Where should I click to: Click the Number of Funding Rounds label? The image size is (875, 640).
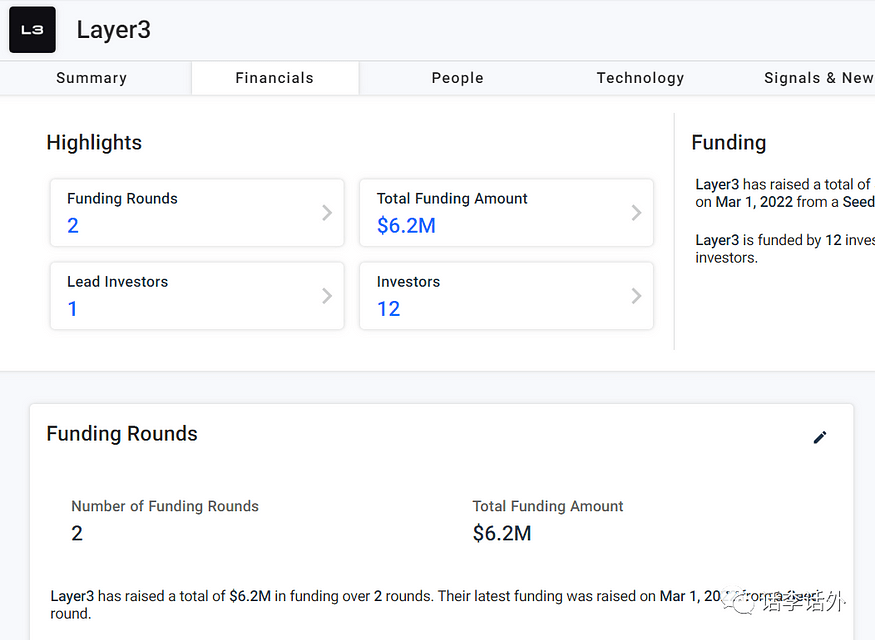165,507
